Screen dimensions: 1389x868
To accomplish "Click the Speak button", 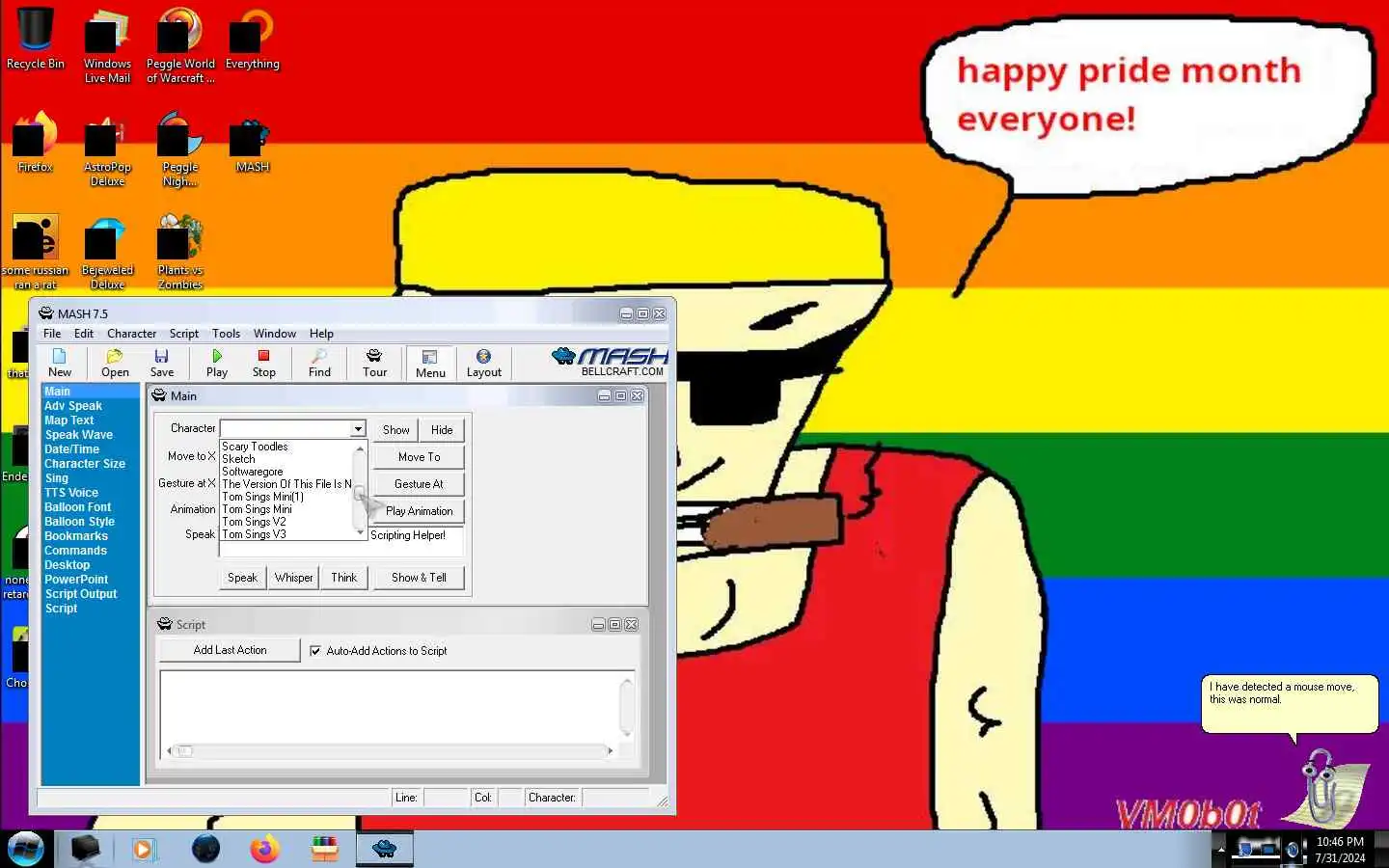I will (242, 578).
